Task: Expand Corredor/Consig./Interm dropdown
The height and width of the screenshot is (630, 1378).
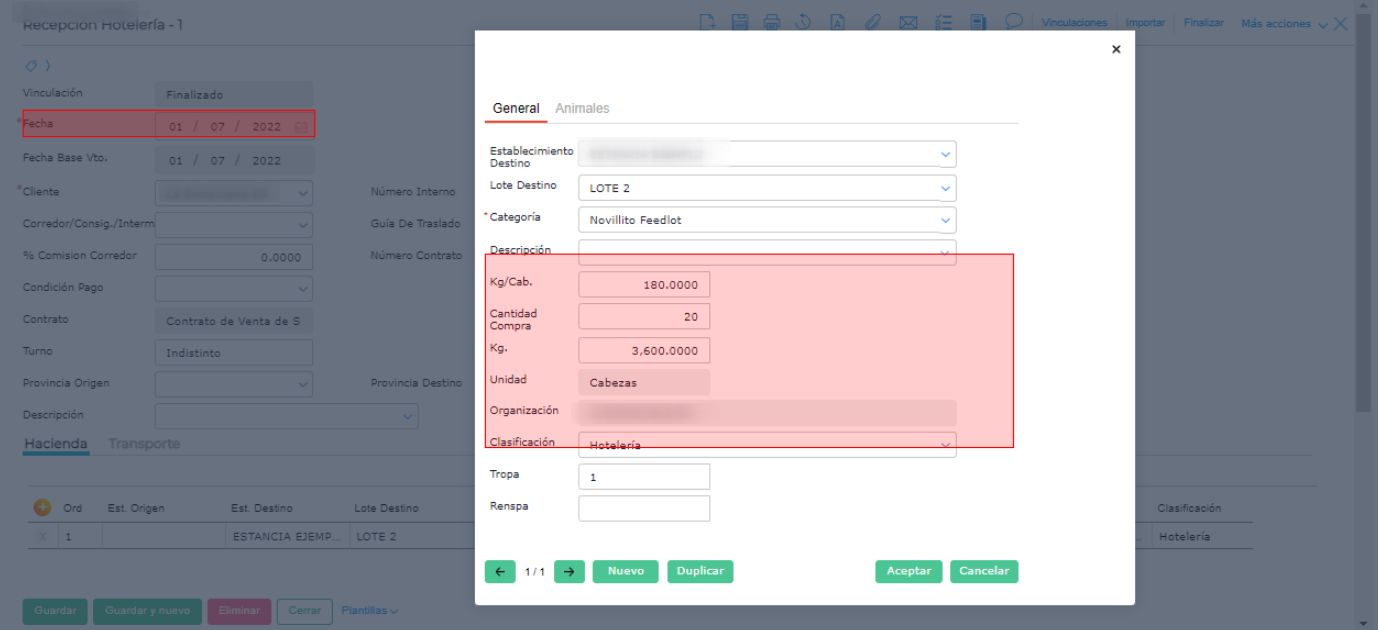Action: 304,225
